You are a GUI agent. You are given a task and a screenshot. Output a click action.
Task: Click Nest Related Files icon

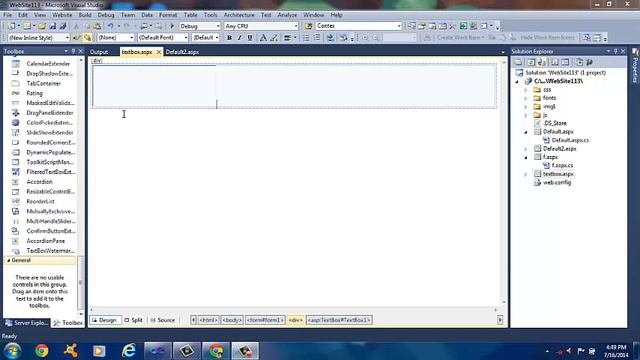tap(542, 62)
